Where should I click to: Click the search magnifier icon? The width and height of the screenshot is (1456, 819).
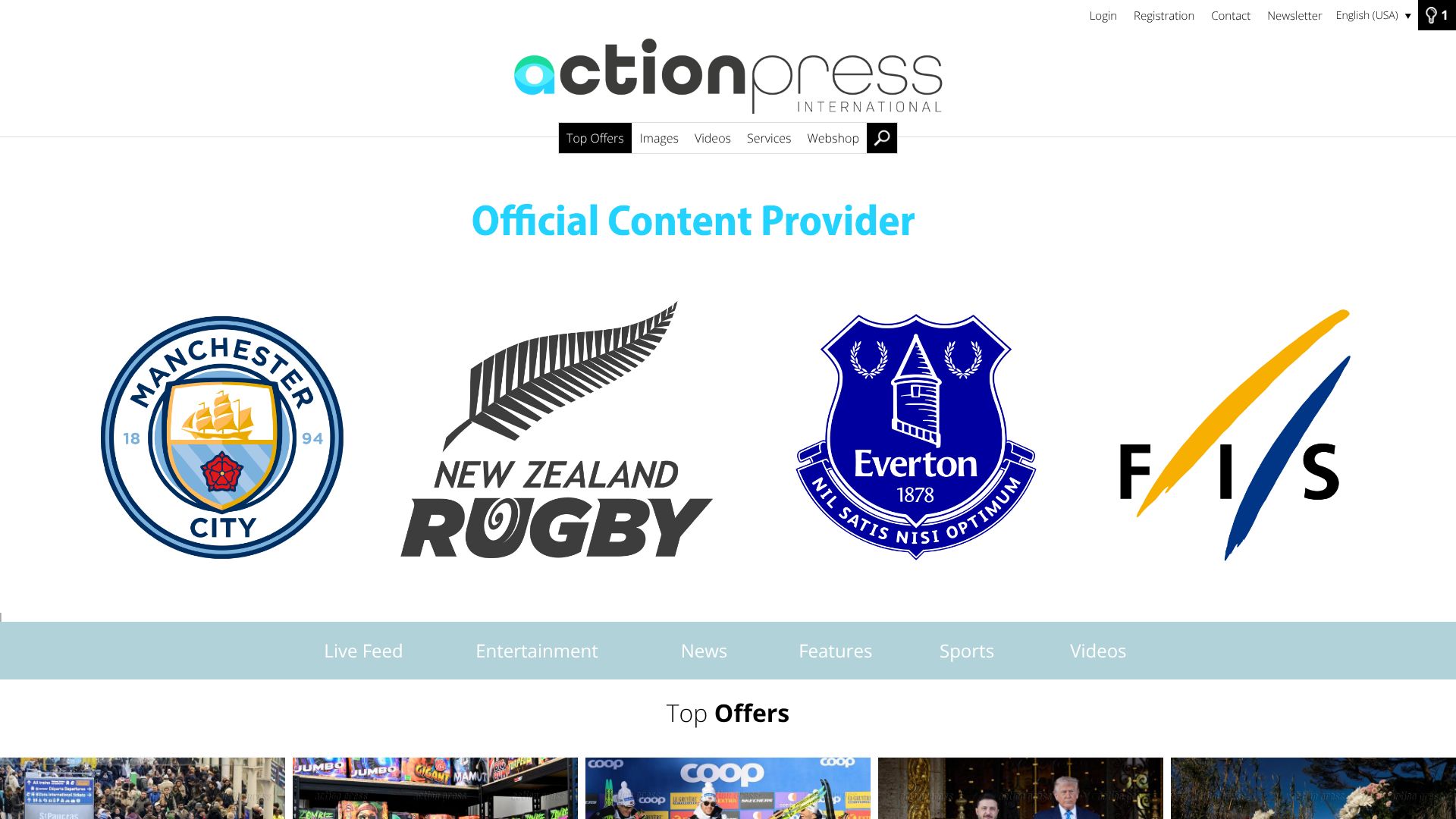882,138
